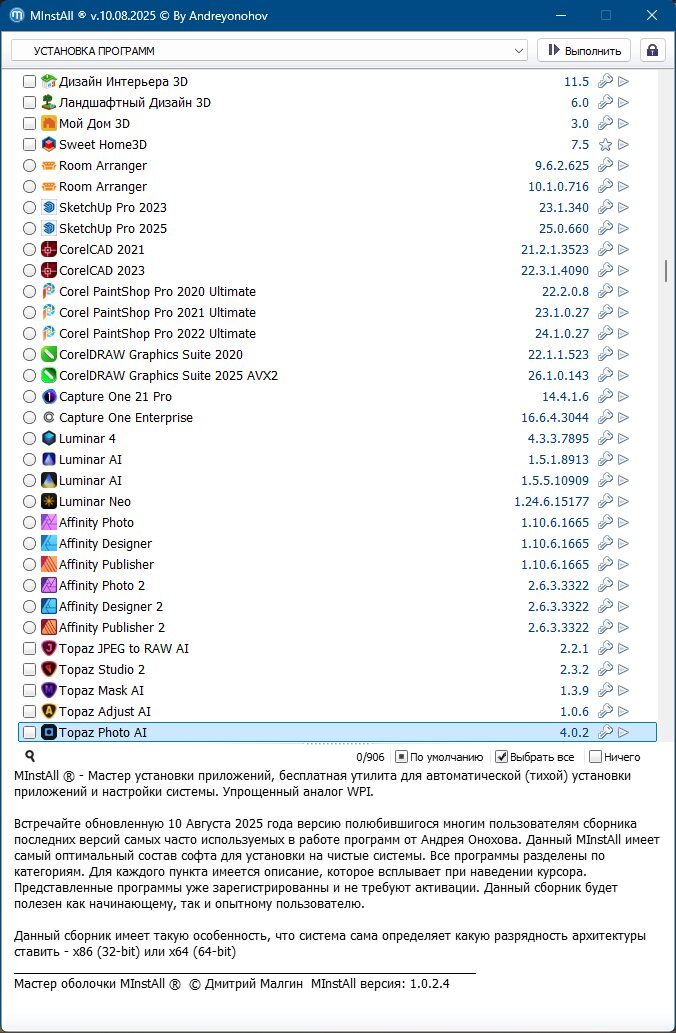Click key icon for CorelCAD 2021
This screenshot has width=676, height=1033.
pos(605,250)
